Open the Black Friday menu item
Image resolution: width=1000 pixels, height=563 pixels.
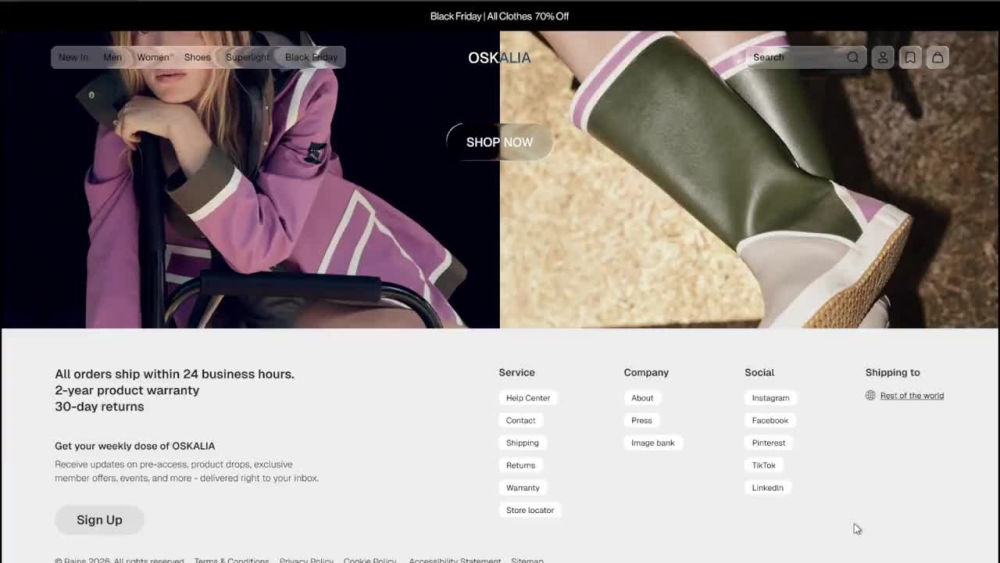[311, 57]
